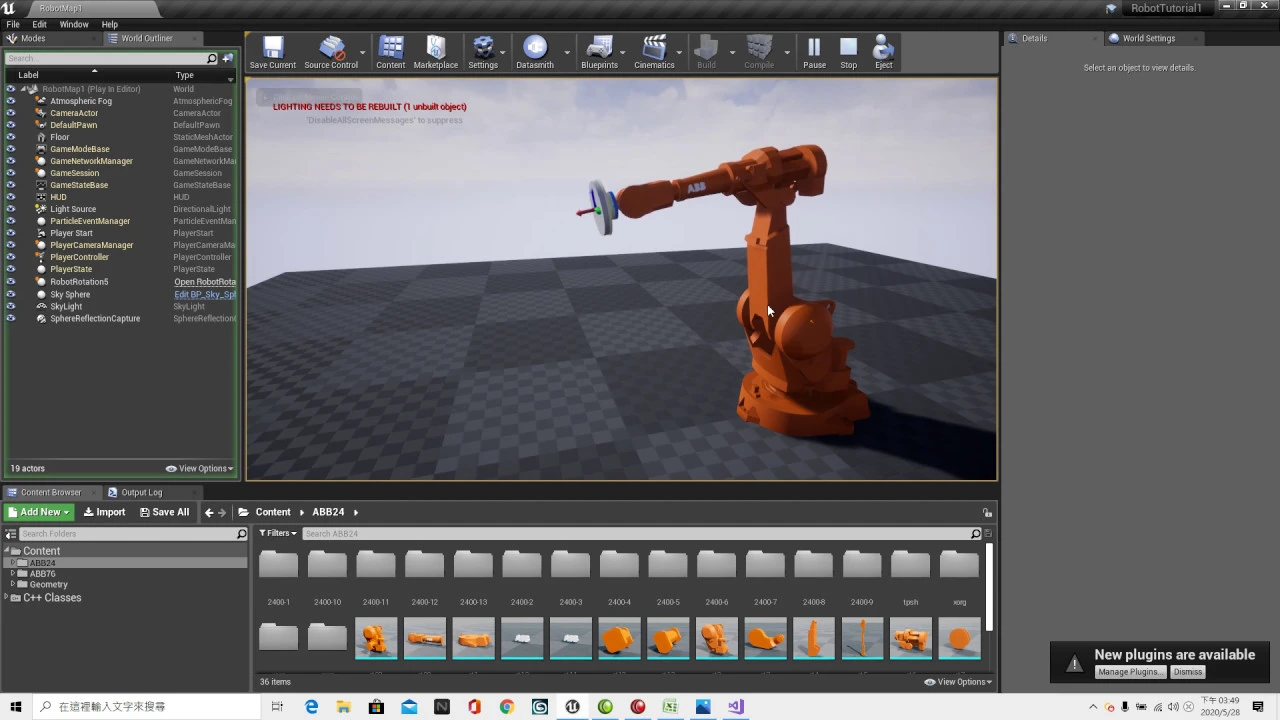Open Microsoft Edge from taskbar

pyautogui.click(x=311, y=706)
